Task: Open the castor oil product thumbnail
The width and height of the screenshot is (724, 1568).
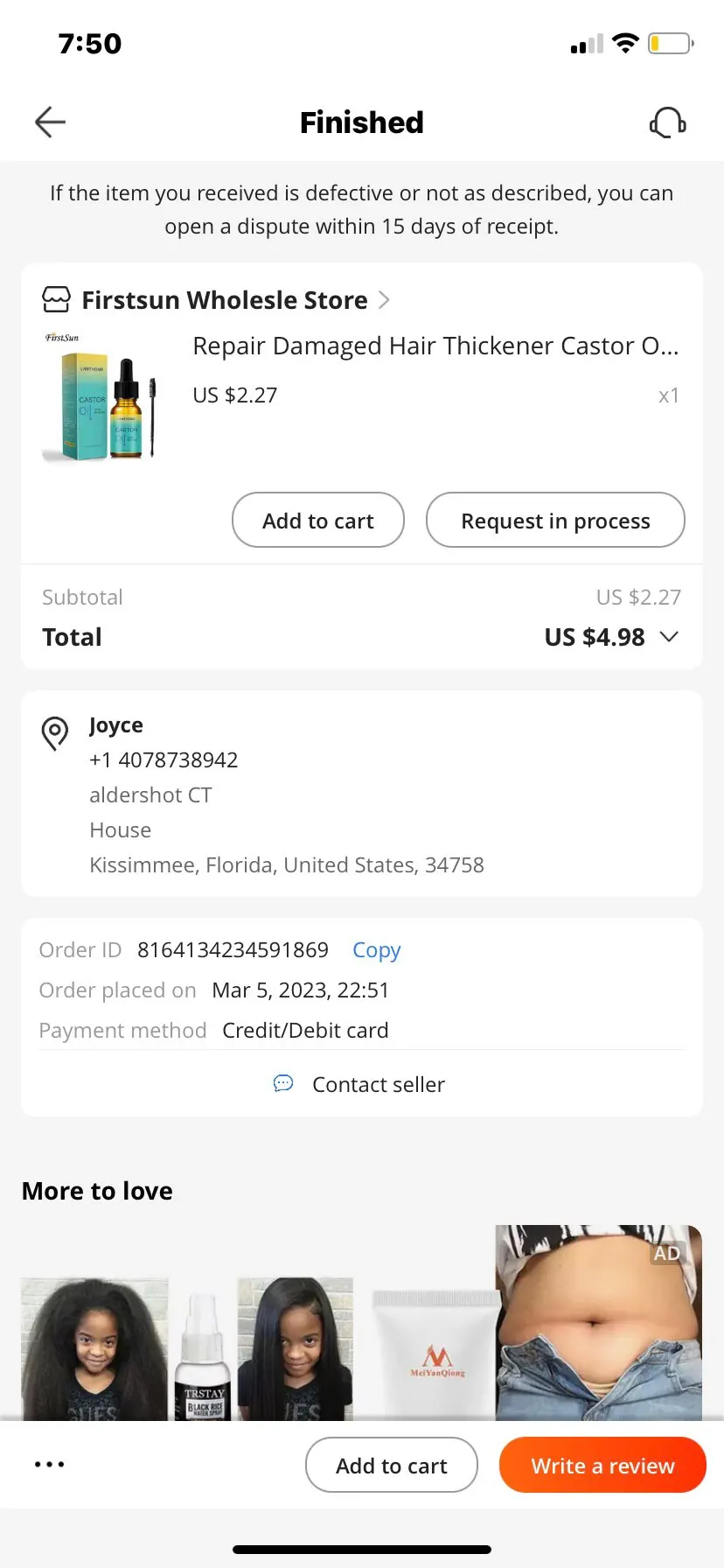Action: (101, 396)
